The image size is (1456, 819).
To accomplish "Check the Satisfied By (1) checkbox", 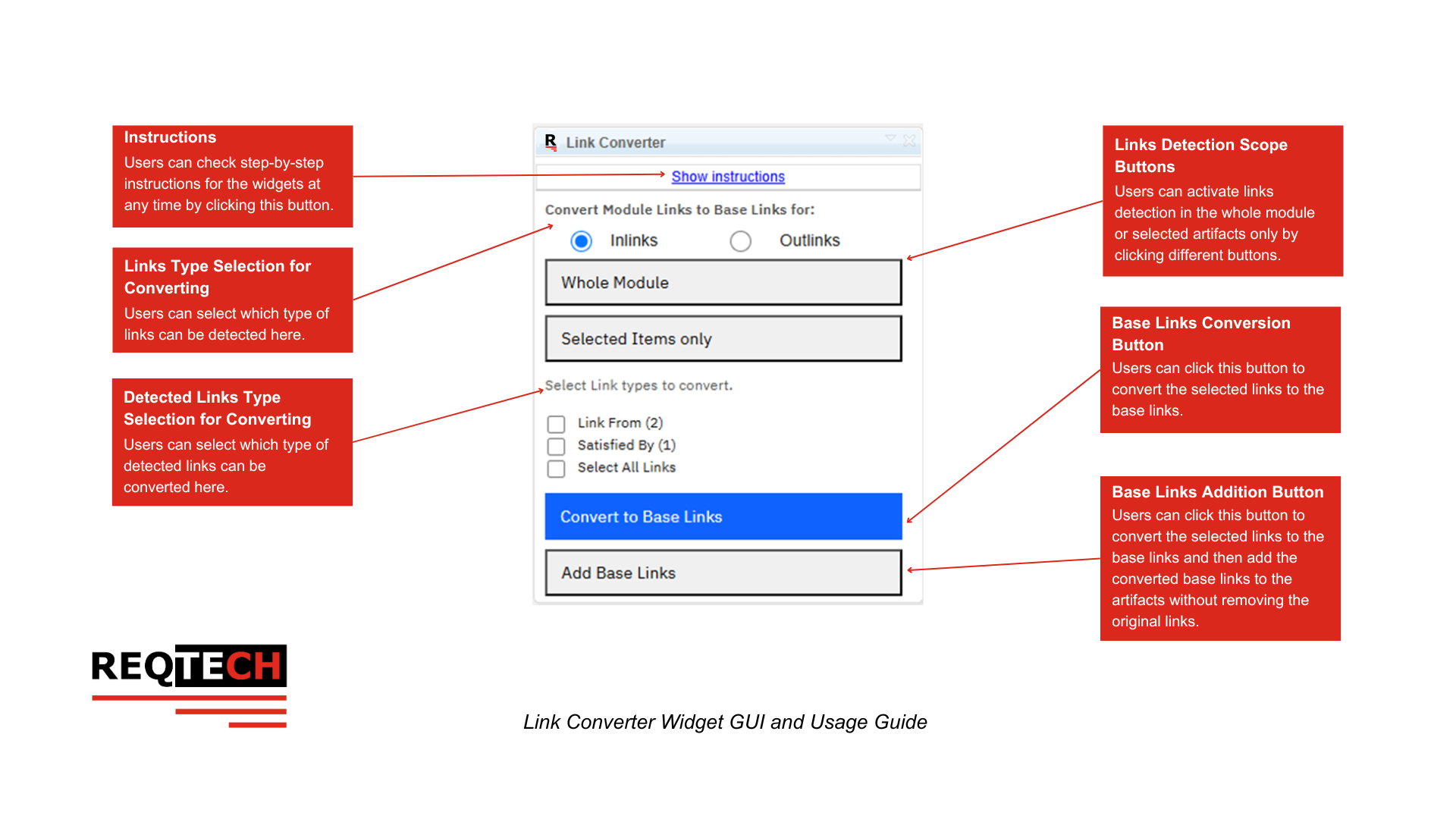I will 556,446.
